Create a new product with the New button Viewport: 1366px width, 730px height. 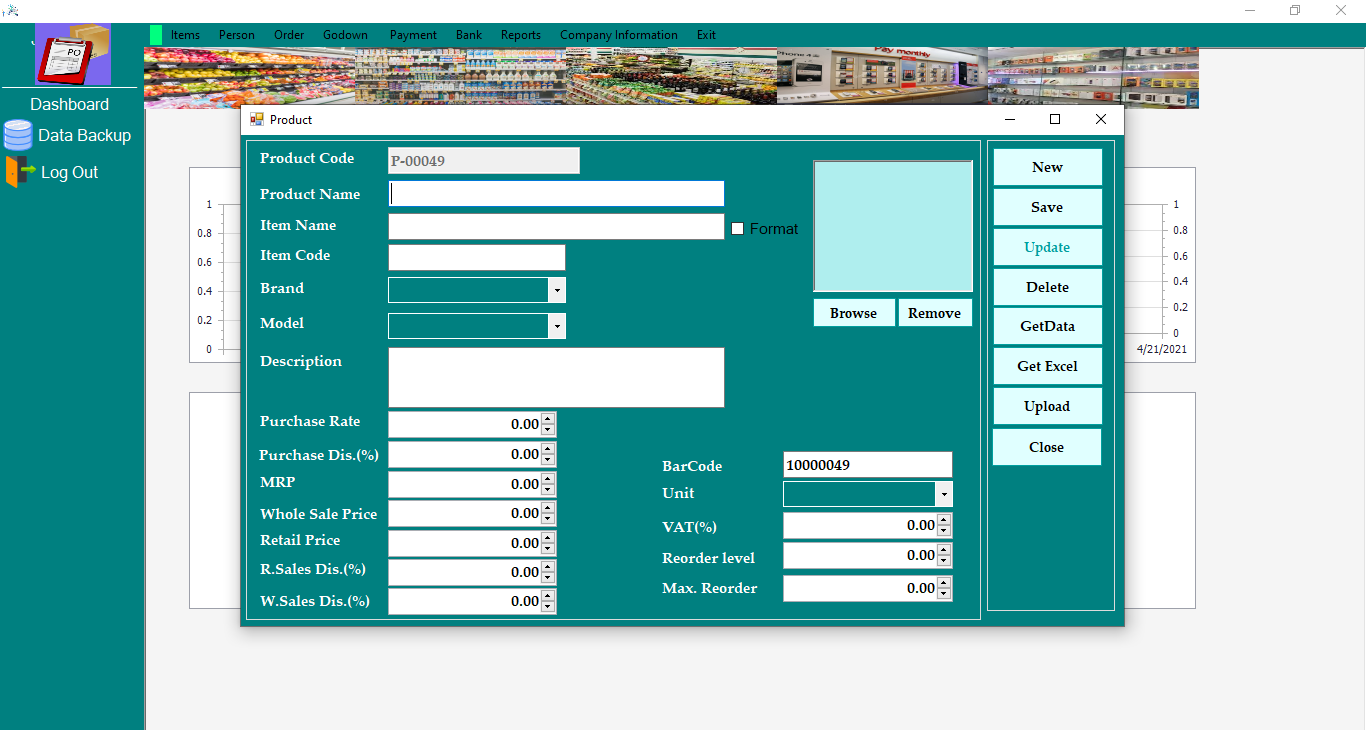point(1047,166)
